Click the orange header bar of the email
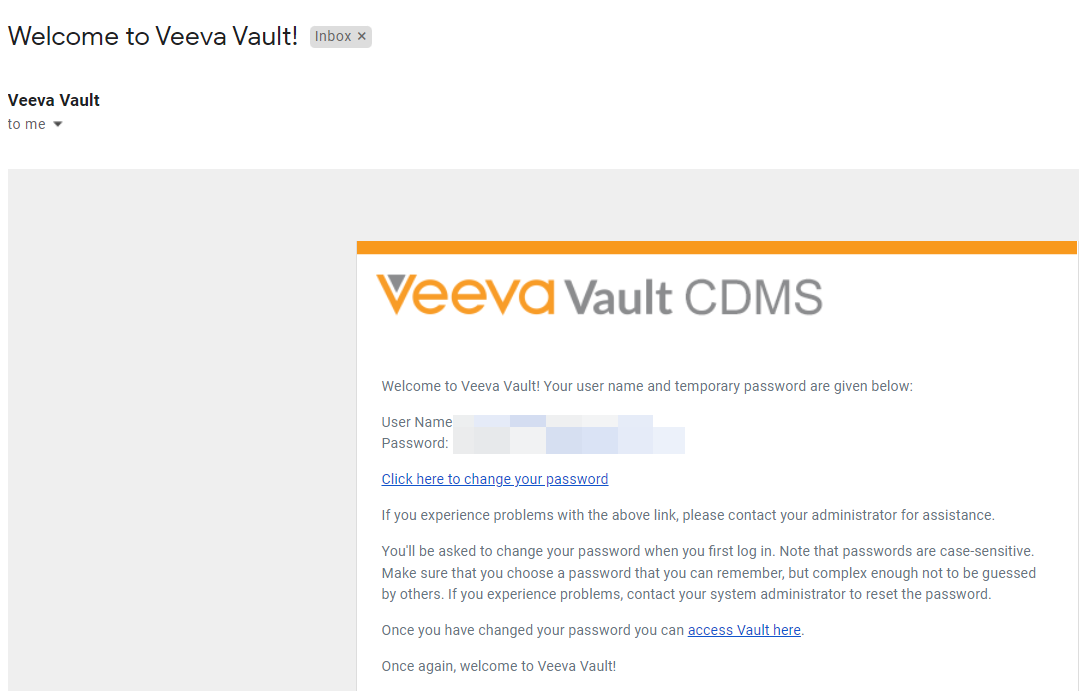This screenshot has height=691, width=1079. point(716,247)
